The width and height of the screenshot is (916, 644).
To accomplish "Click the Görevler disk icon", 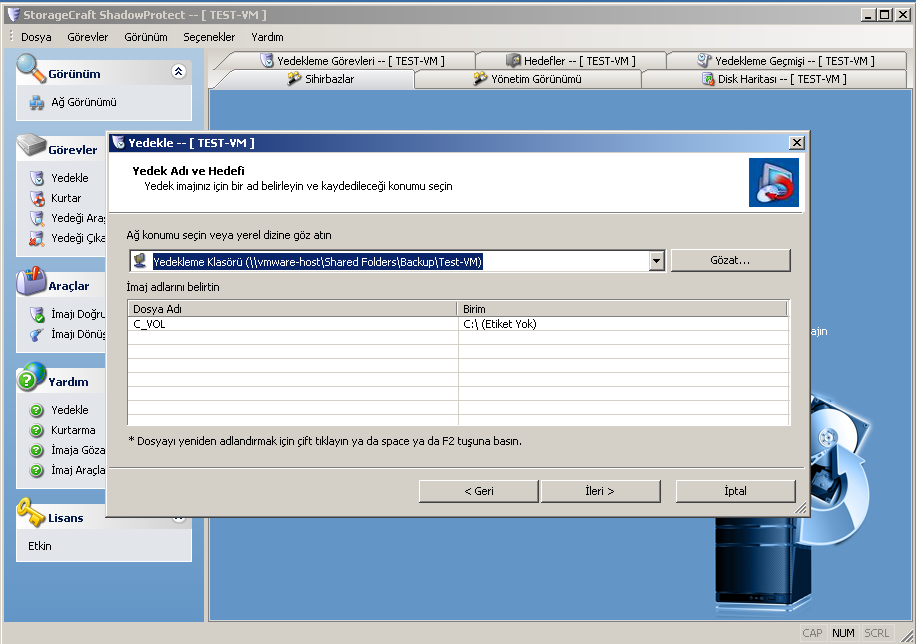I will 32,146.
